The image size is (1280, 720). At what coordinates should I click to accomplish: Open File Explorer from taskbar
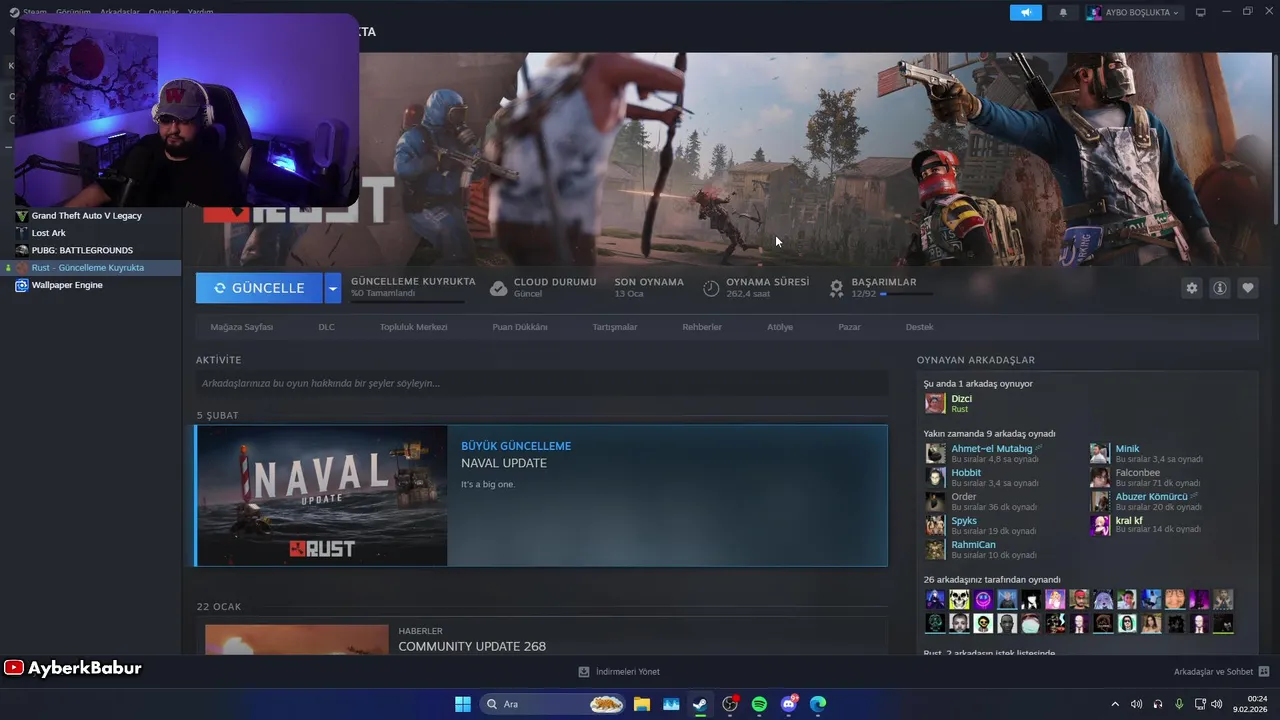pyautogui.click(x=641, y=704)
